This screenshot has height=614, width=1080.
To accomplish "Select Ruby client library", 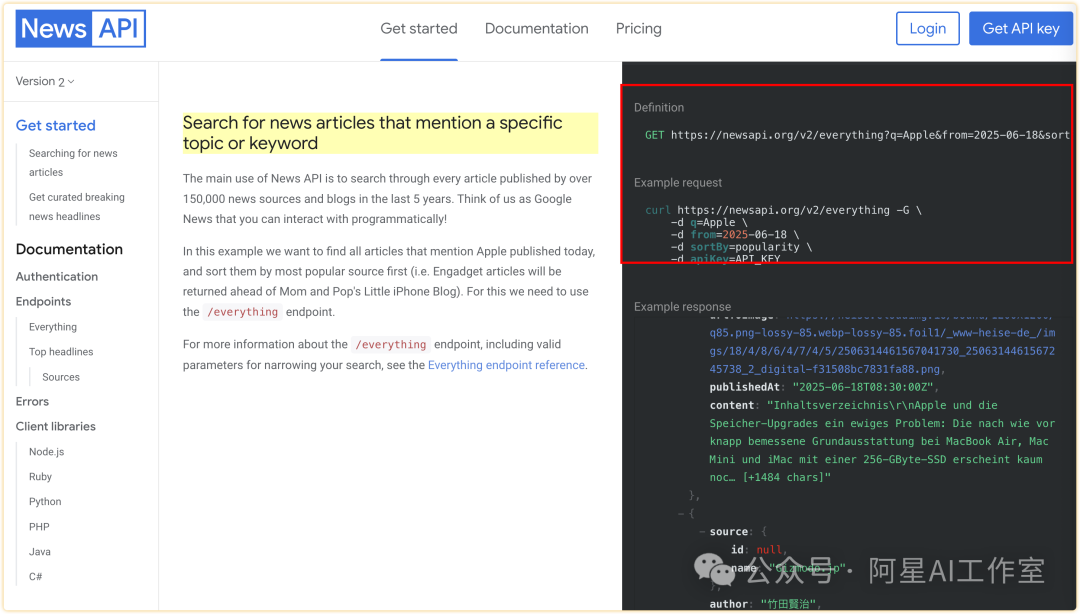I will [40, 476].
